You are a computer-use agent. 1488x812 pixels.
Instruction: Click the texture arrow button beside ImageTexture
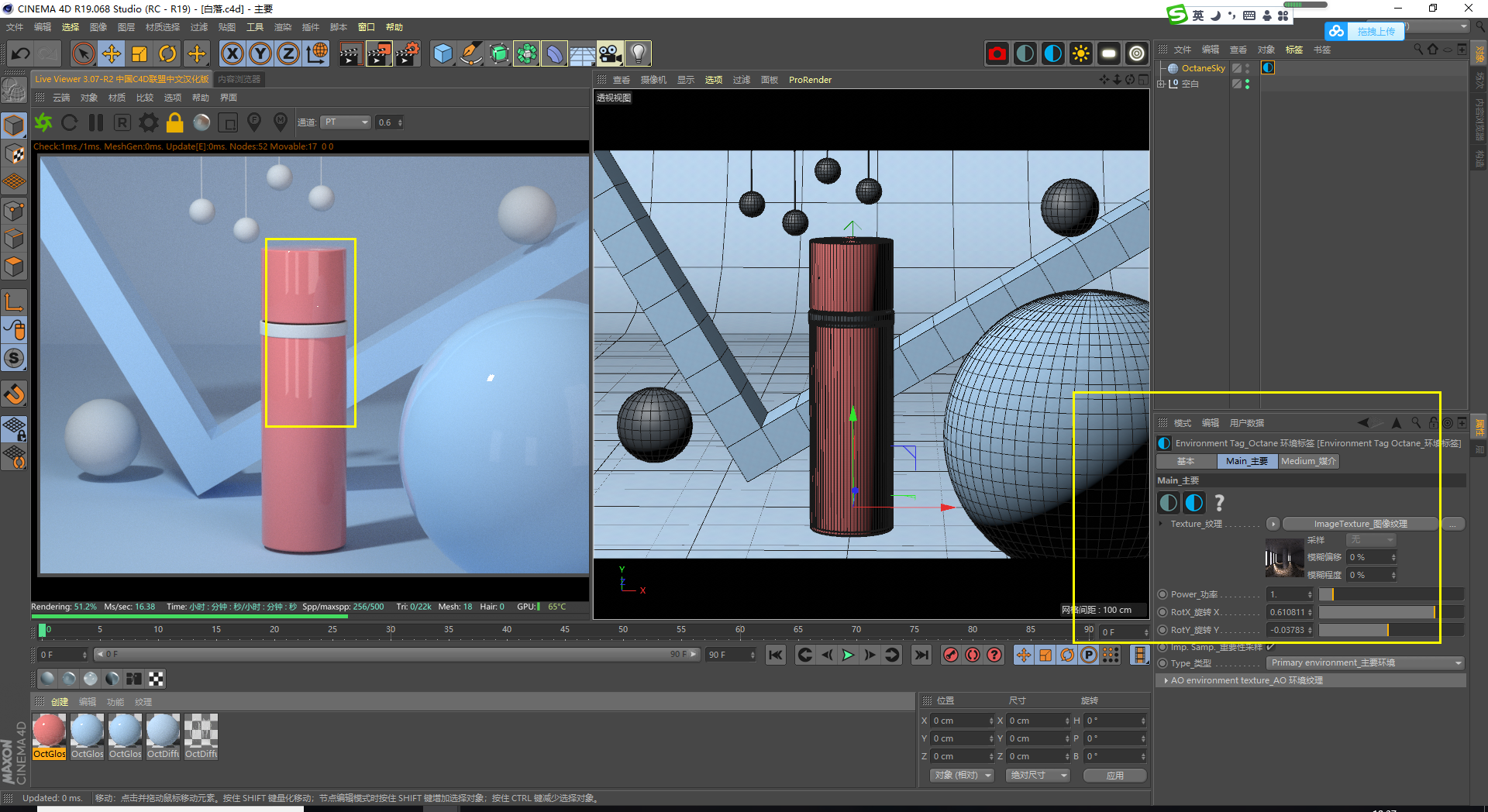coord(1273,524)
